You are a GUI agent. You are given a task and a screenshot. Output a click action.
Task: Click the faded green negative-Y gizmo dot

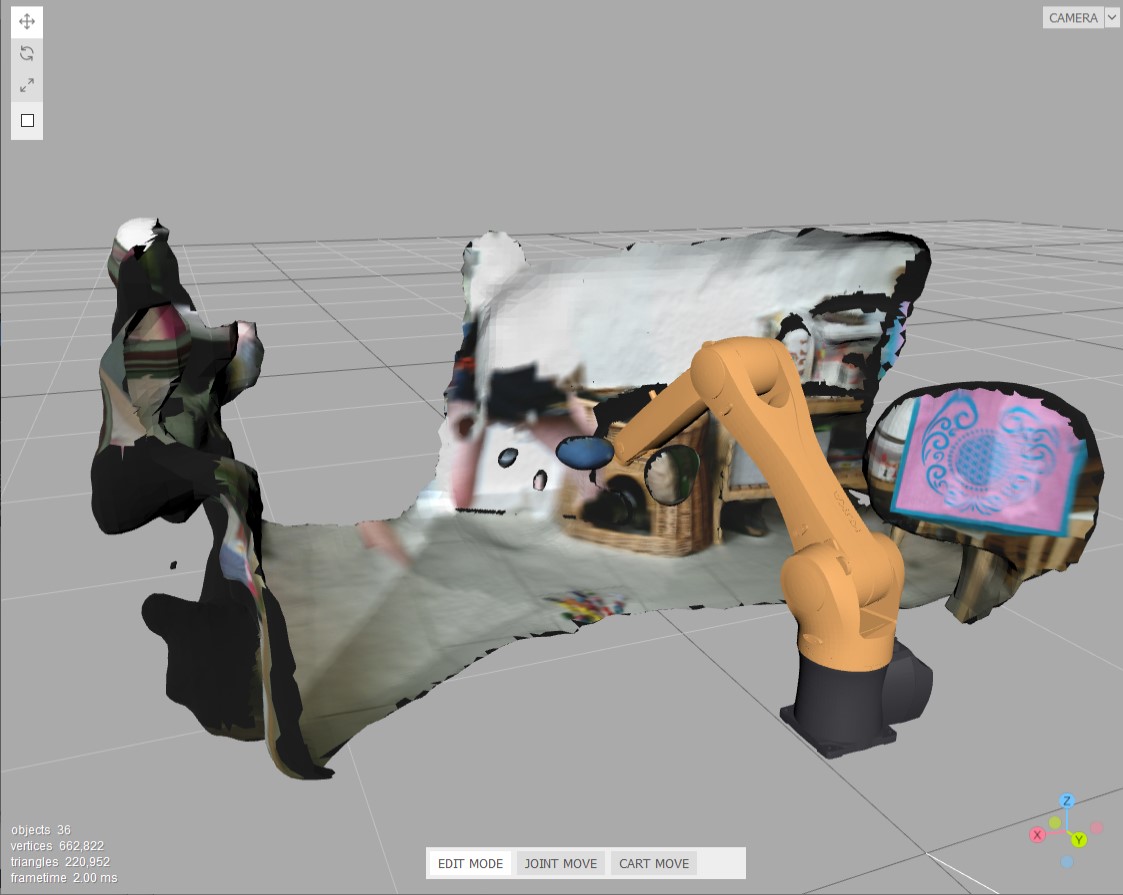click(1055, 823)
